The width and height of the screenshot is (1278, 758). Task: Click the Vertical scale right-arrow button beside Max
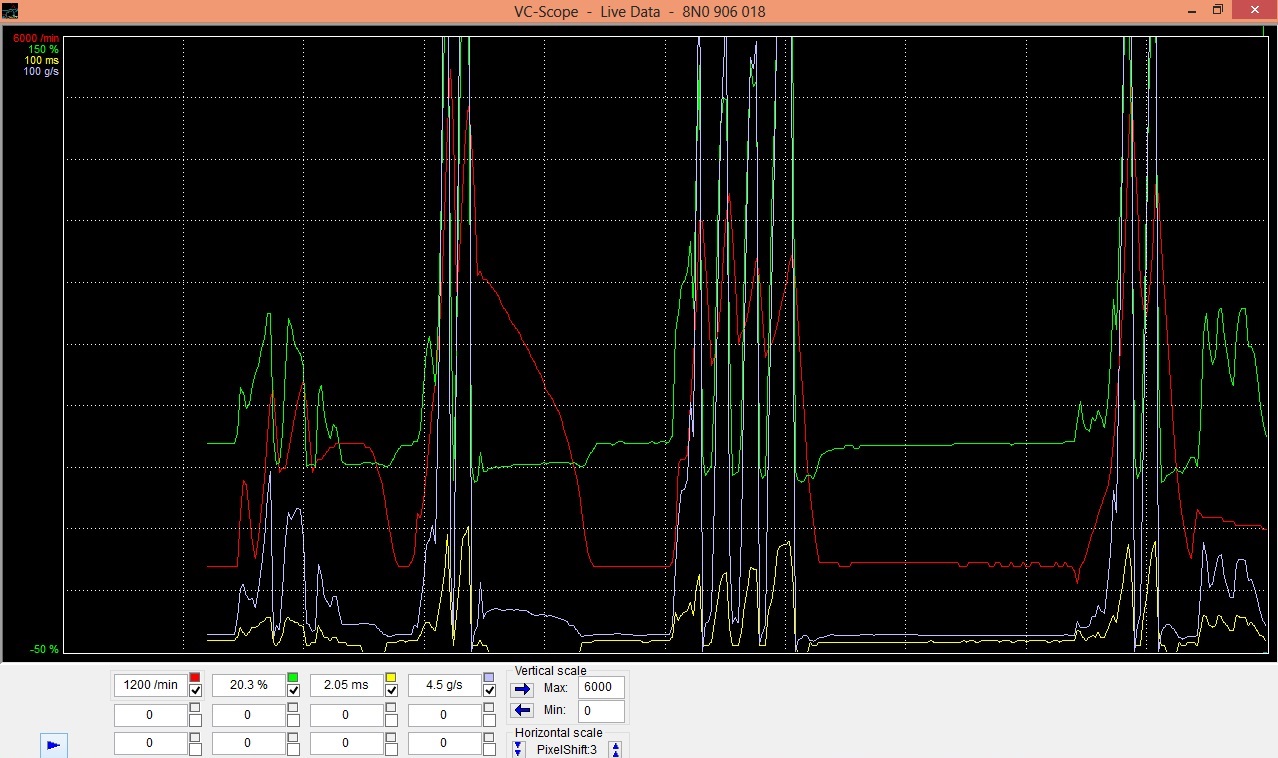coord(522,689)
